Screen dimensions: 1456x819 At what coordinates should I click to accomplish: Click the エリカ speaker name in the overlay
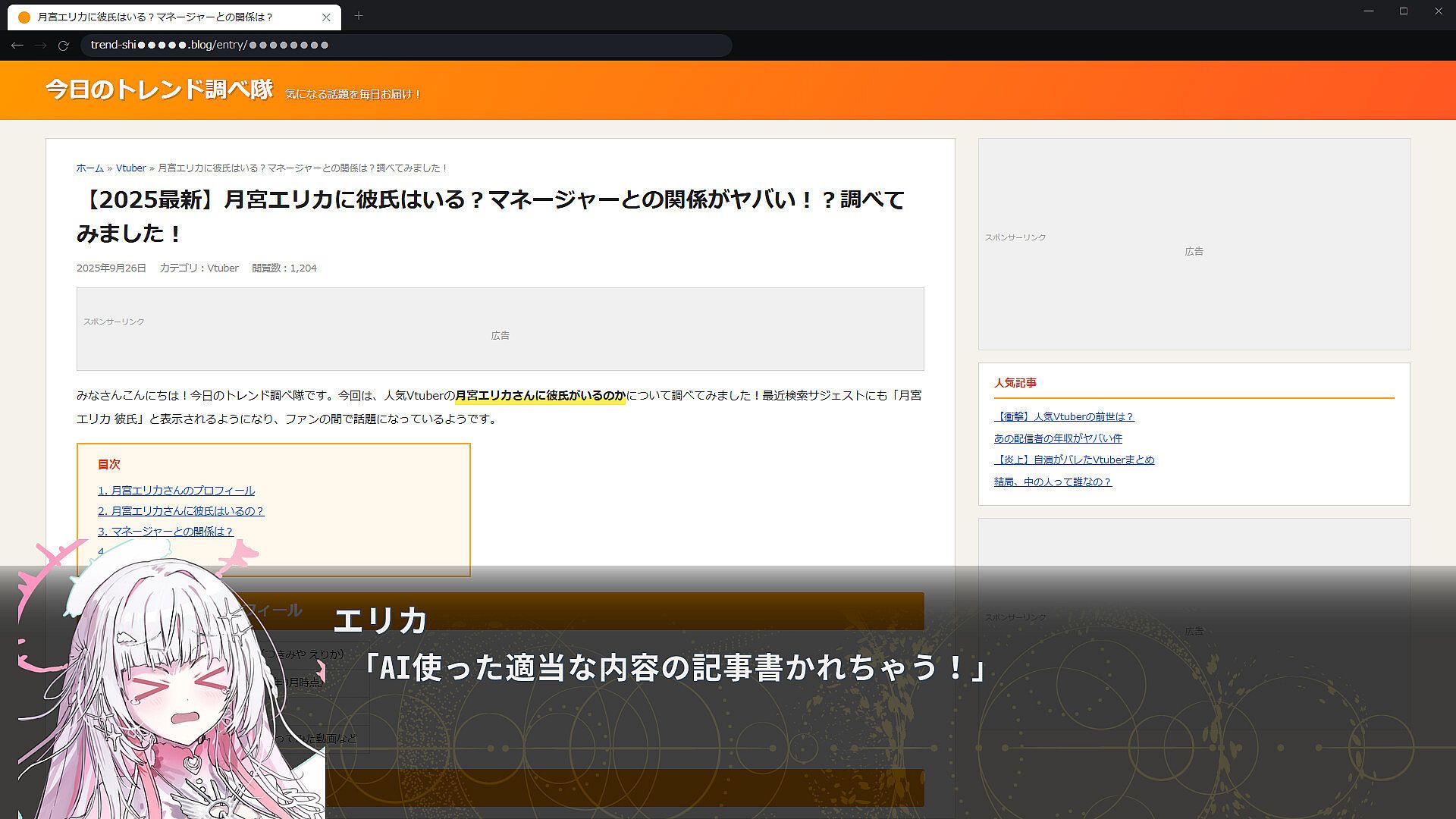coord(381,620)
